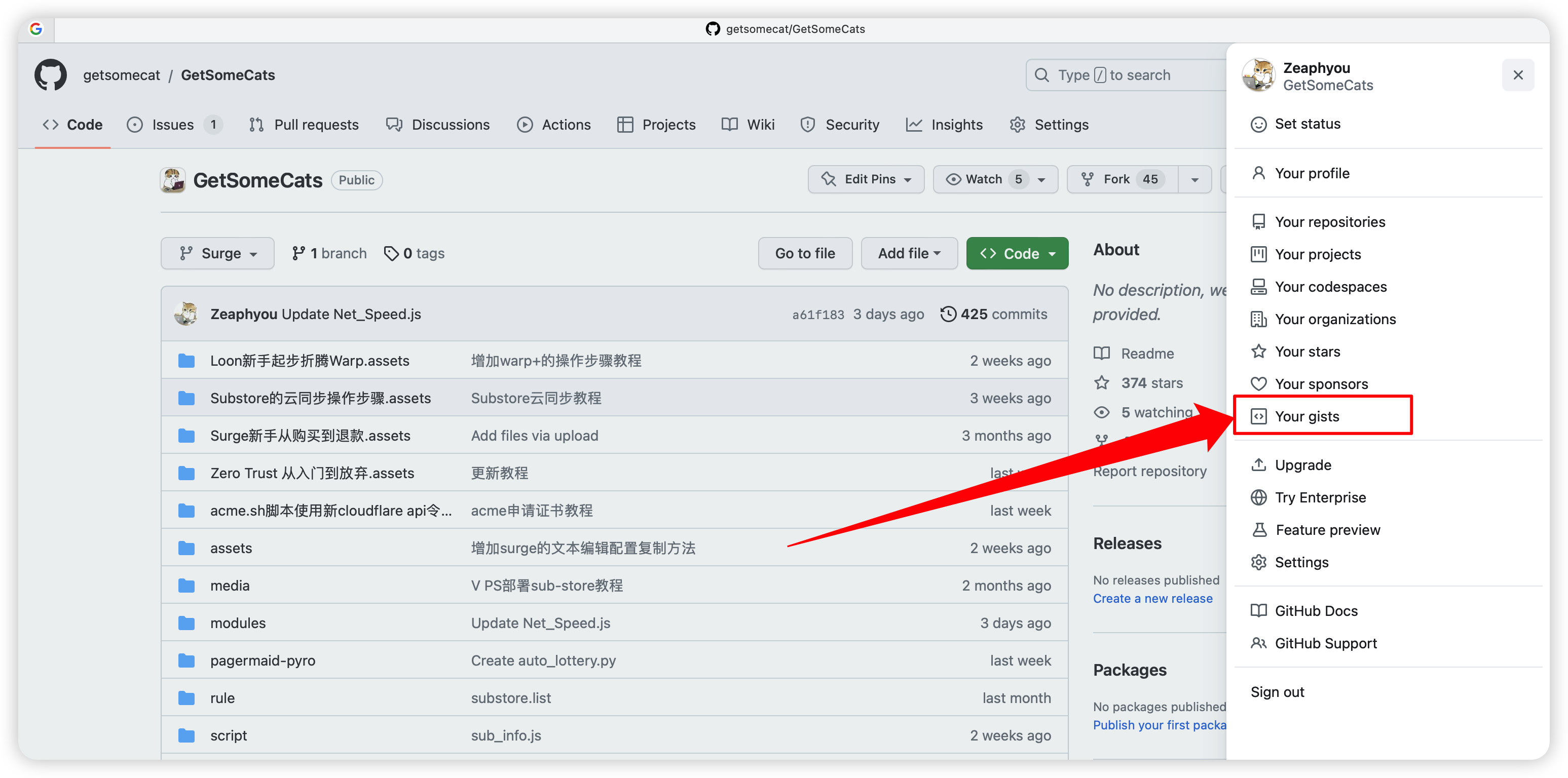
Task: Click the Your stars star icon
Action: click(1258, 352)
